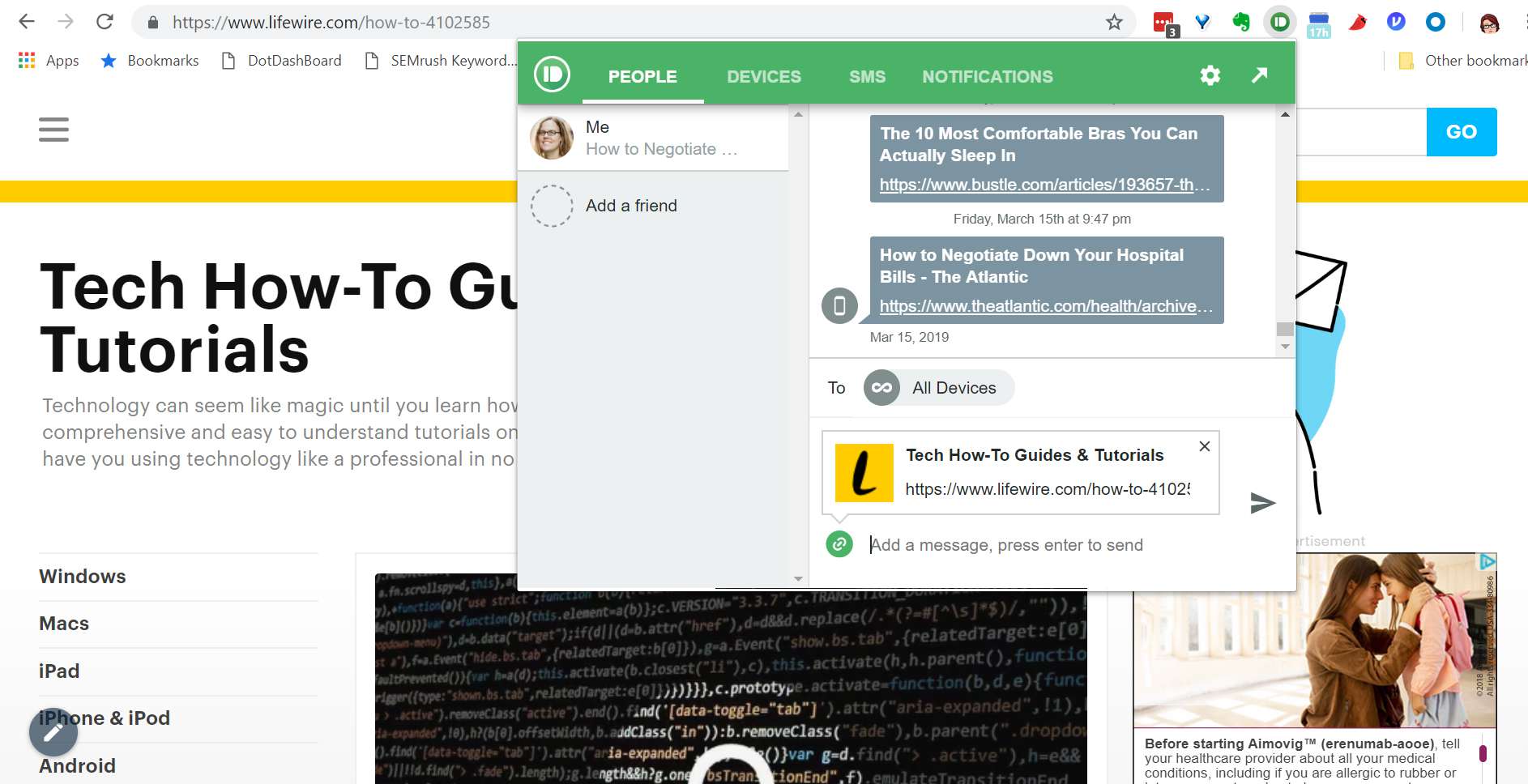Click the red chat extension with badge 3
Screen dimensions: 1528x784
(x=1165, y=23)
